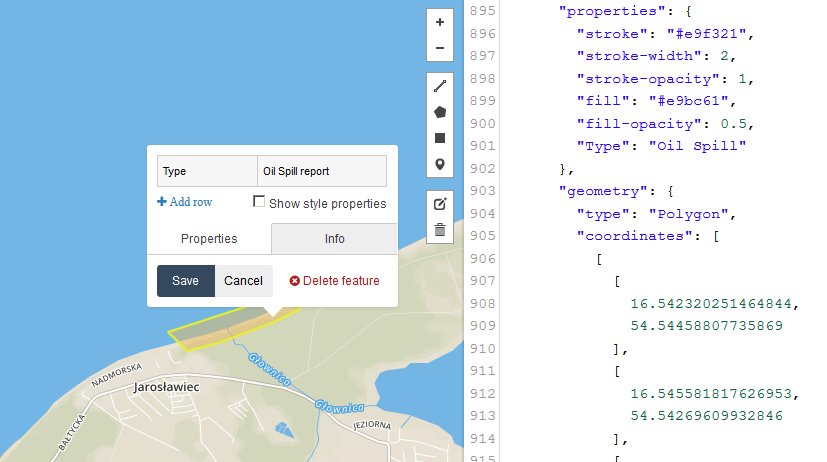This screenshot has height=462, width=827.
Task: Open the Info tab
Action: click(x=334, y=239)
